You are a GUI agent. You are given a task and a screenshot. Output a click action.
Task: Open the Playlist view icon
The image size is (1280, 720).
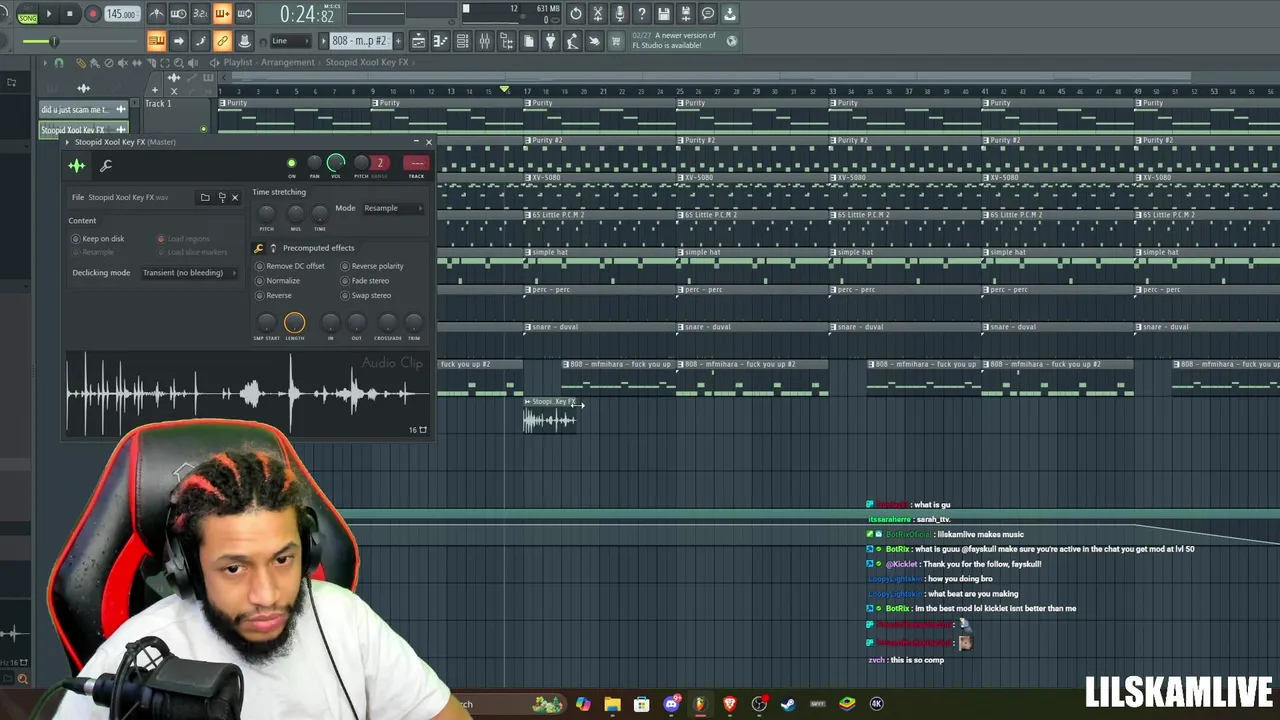tap(418, 41)
